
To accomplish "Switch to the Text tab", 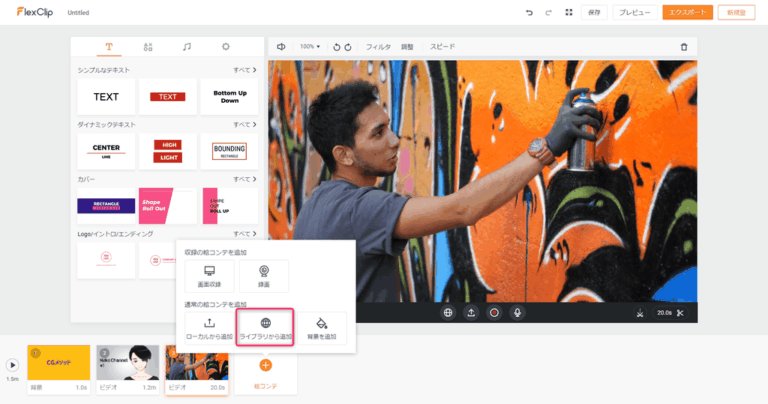I will coord(109,47).
